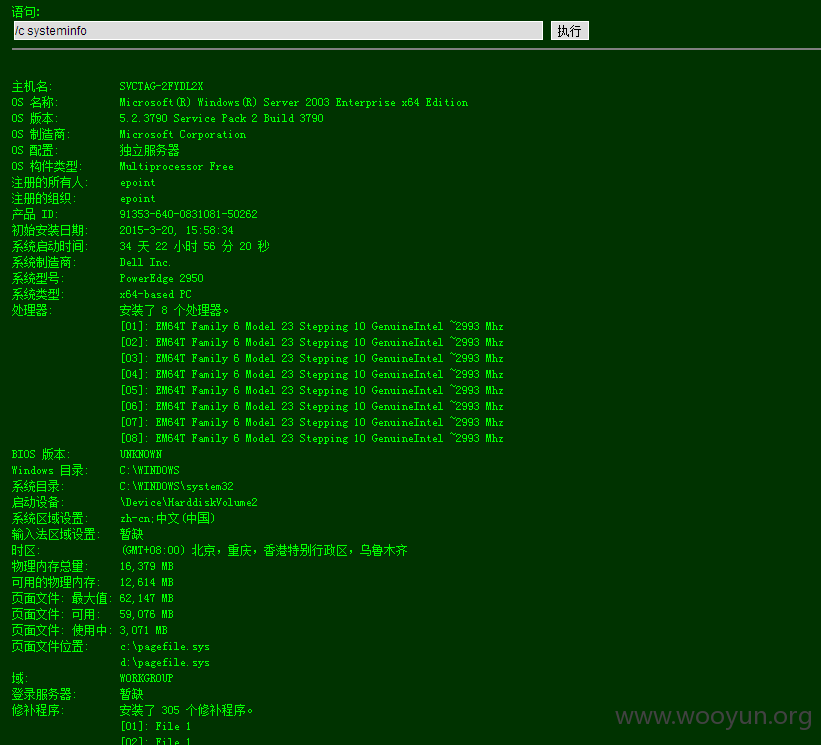The height and width of the screenshot is (745, 821).
Task: Click the PowerEdge 2950 model value
Action: [x=161, y=279]
